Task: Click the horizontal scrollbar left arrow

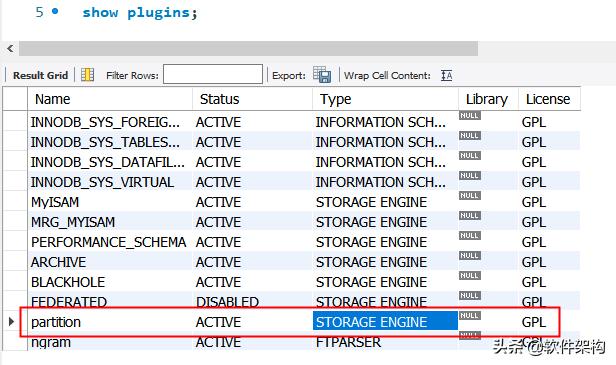Action: point(10,49)
